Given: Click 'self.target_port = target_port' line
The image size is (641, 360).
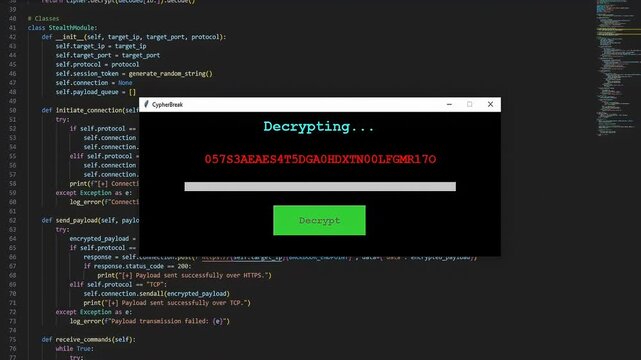Looking at the screenshot, I should pos(108,55).
